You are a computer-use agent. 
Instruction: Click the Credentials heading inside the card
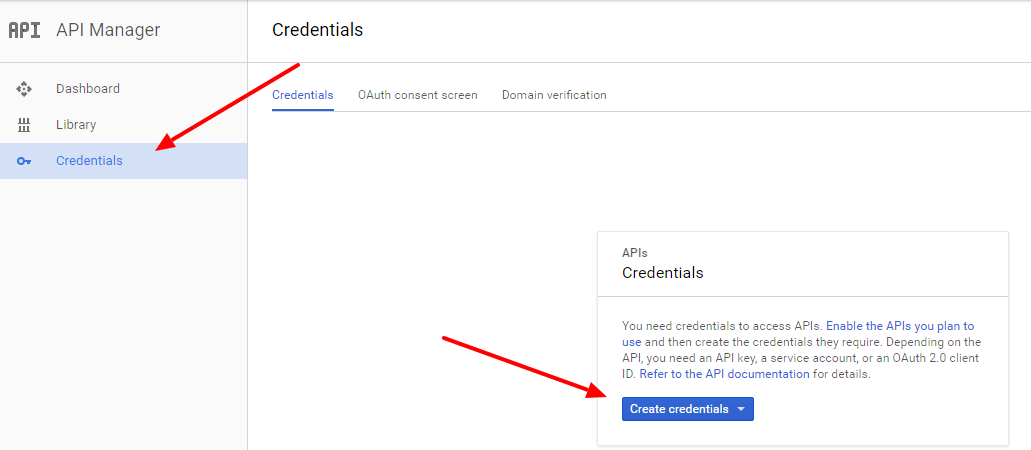pos(663,273)
